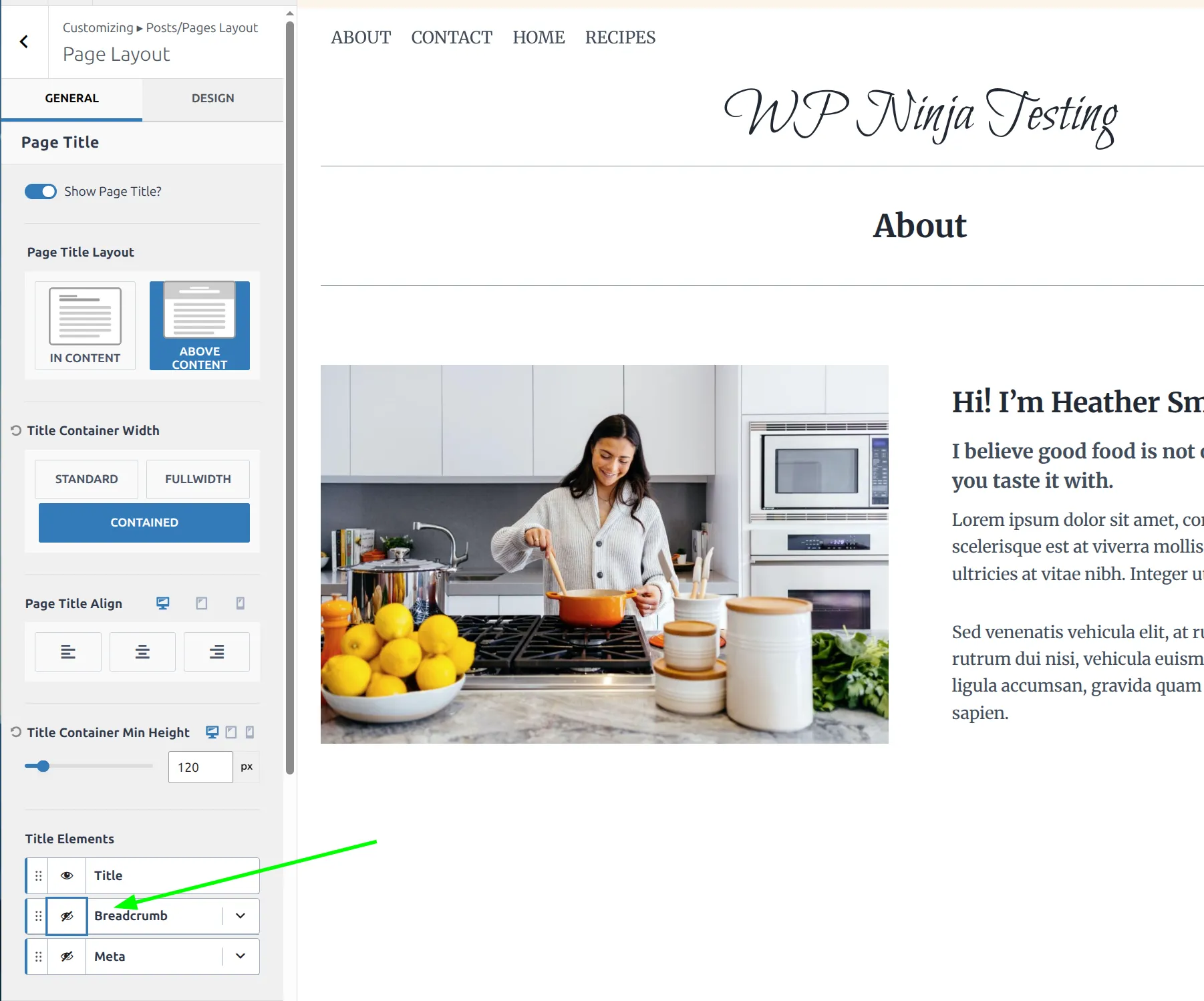Choose Fullwidth title container width
The height and width of the screenshot is (1001, 1204).
198,479
